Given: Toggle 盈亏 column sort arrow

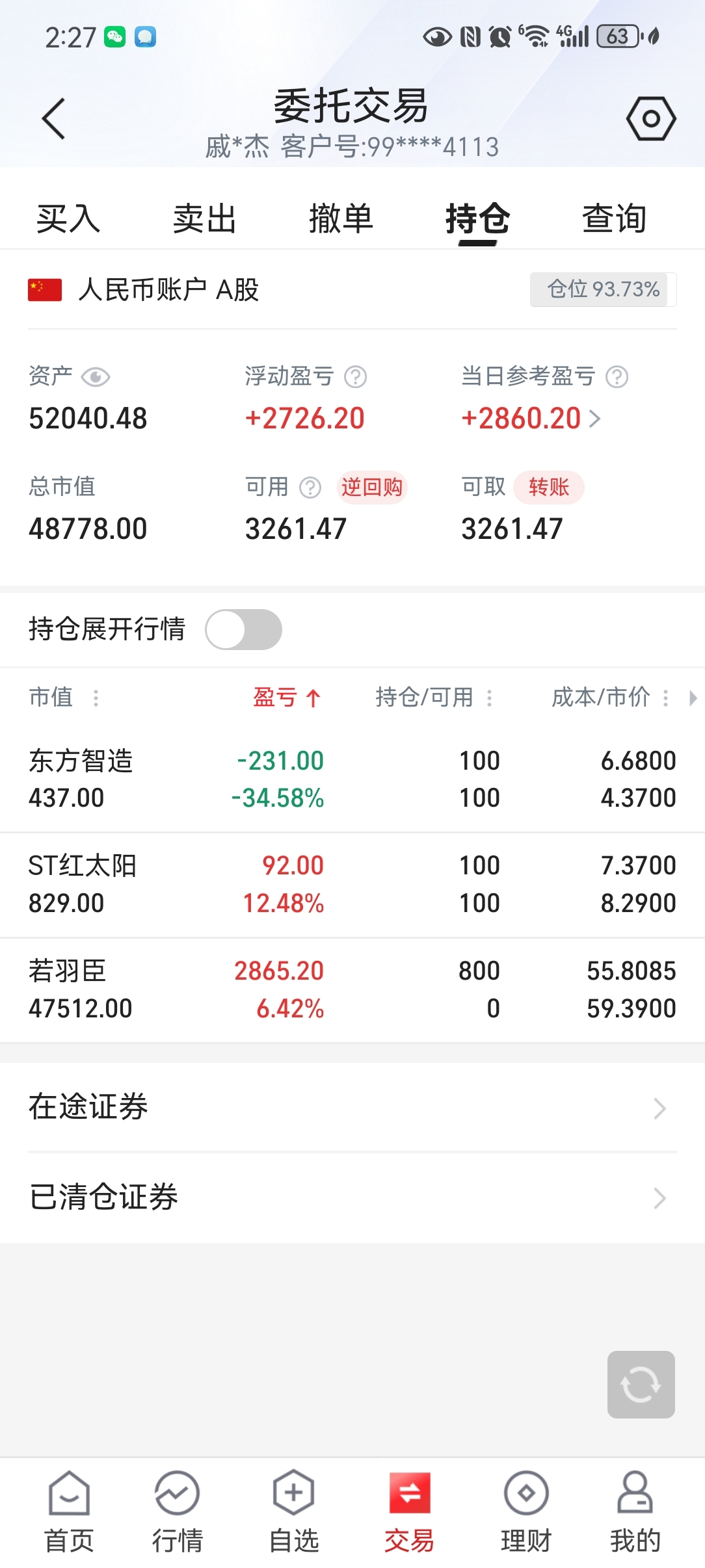Looking at the screenshot, I should click(x=313, y=698).
